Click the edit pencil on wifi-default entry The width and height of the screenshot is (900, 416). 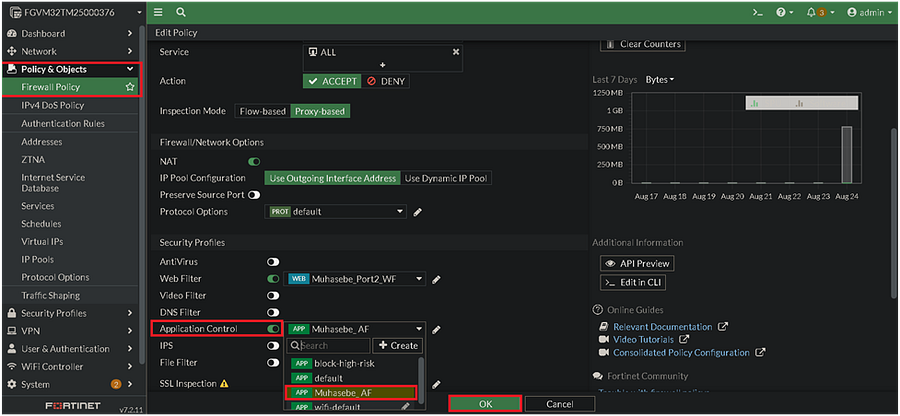tap(405, 406)
